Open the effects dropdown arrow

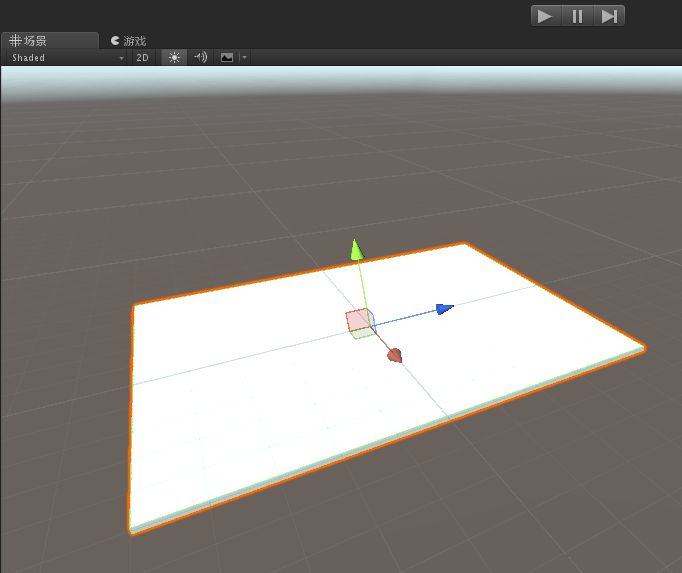coord(244,57)
